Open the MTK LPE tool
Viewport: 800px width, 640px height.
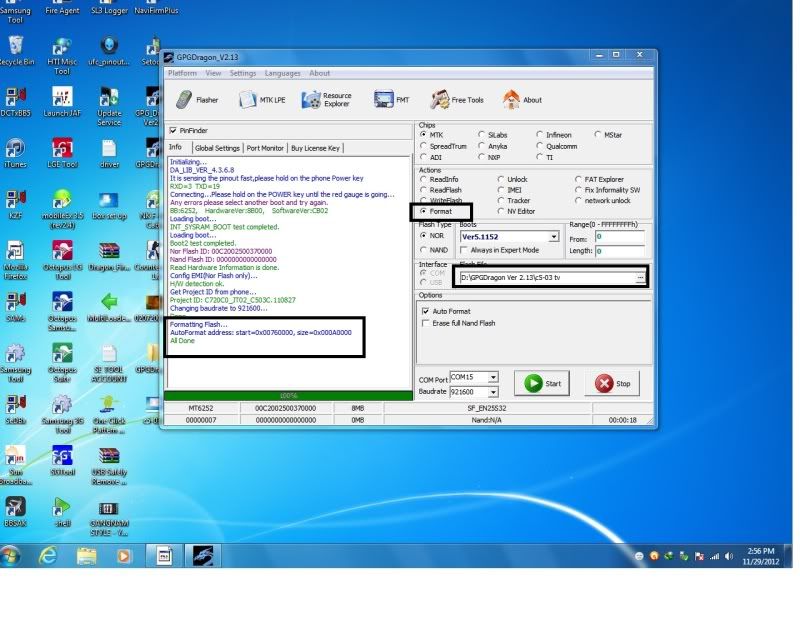click(x=262, y=100)
